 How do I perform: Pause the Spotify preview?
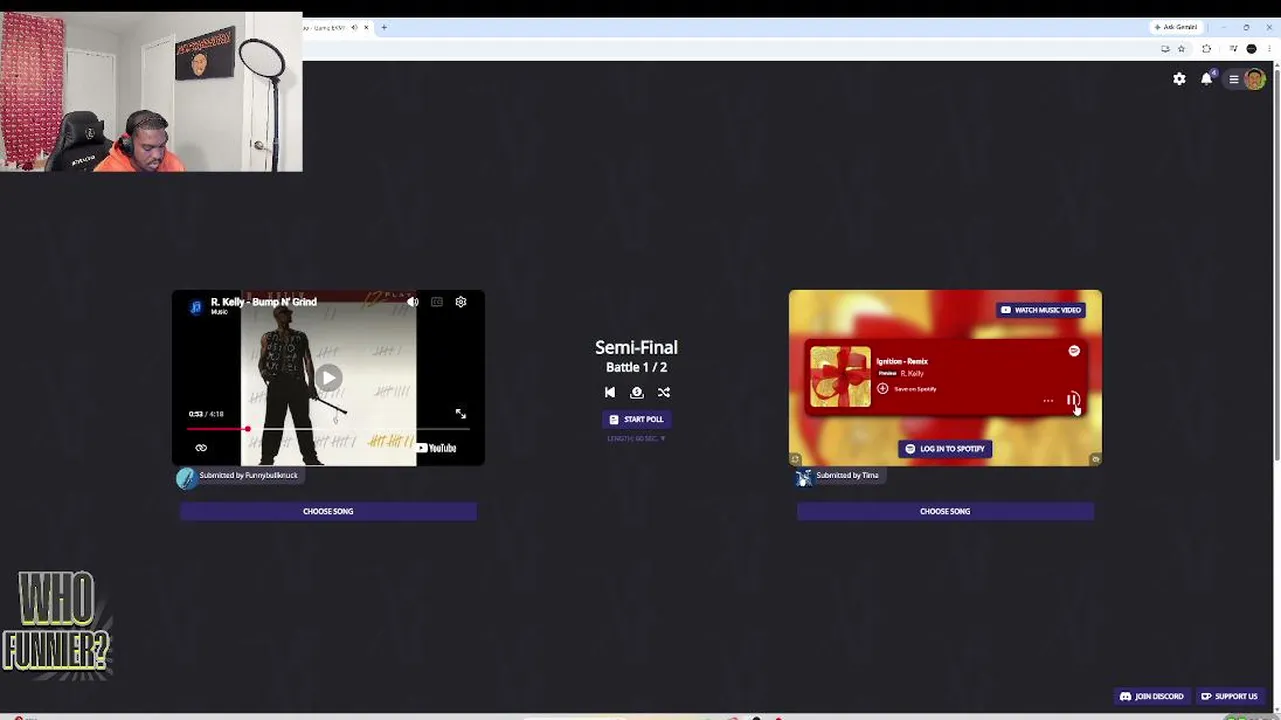[1073, 400]
